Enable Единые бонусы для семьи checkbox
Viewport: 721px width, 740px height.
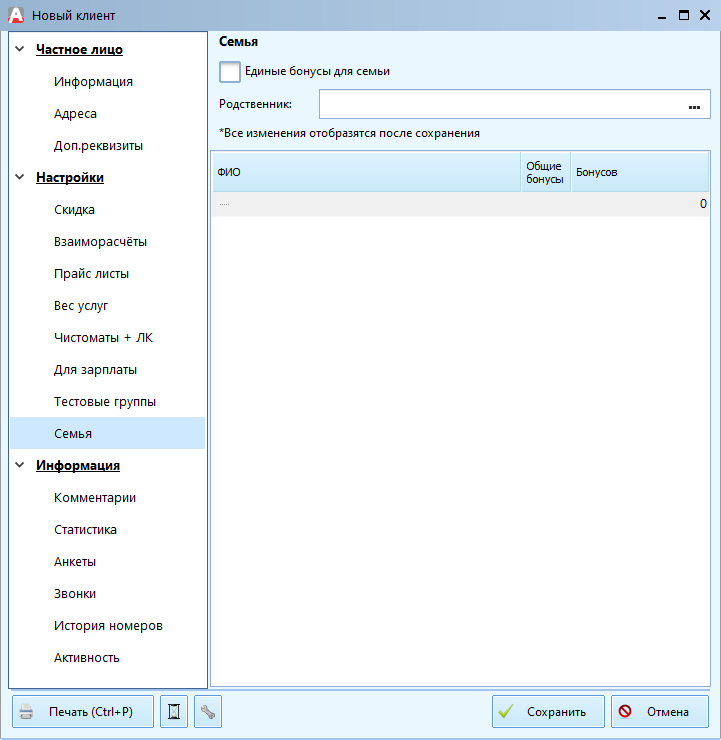click(x=230, y=72)
